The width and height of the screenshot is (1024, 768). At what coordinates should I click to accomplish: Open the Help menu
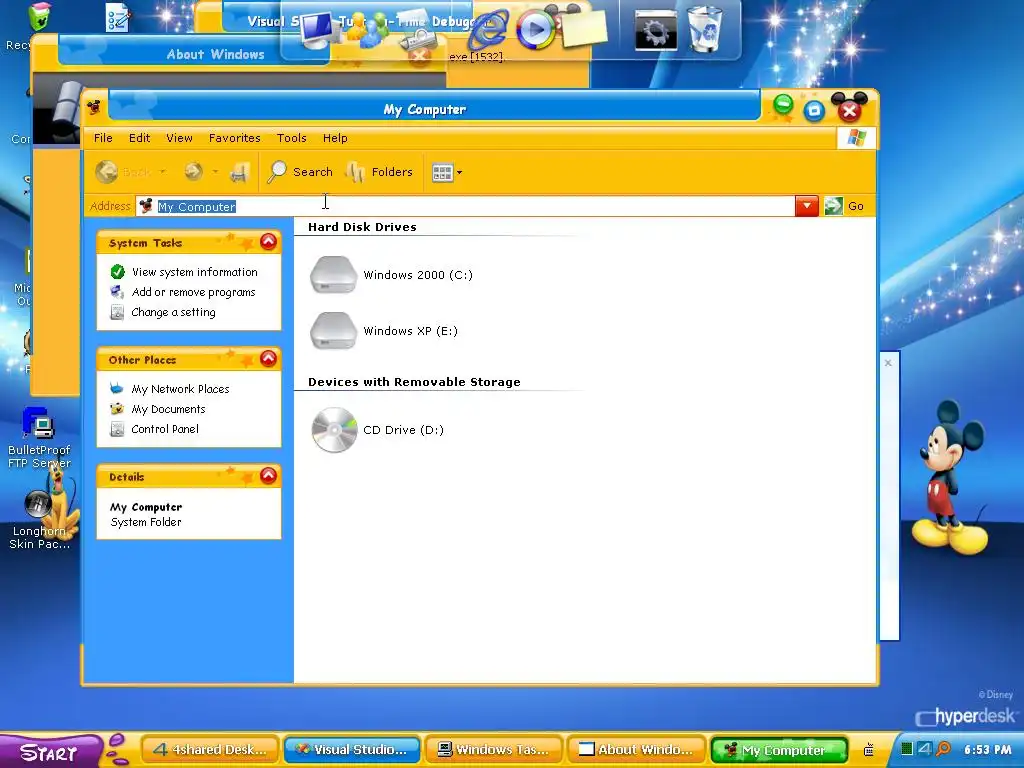[335, 138]
